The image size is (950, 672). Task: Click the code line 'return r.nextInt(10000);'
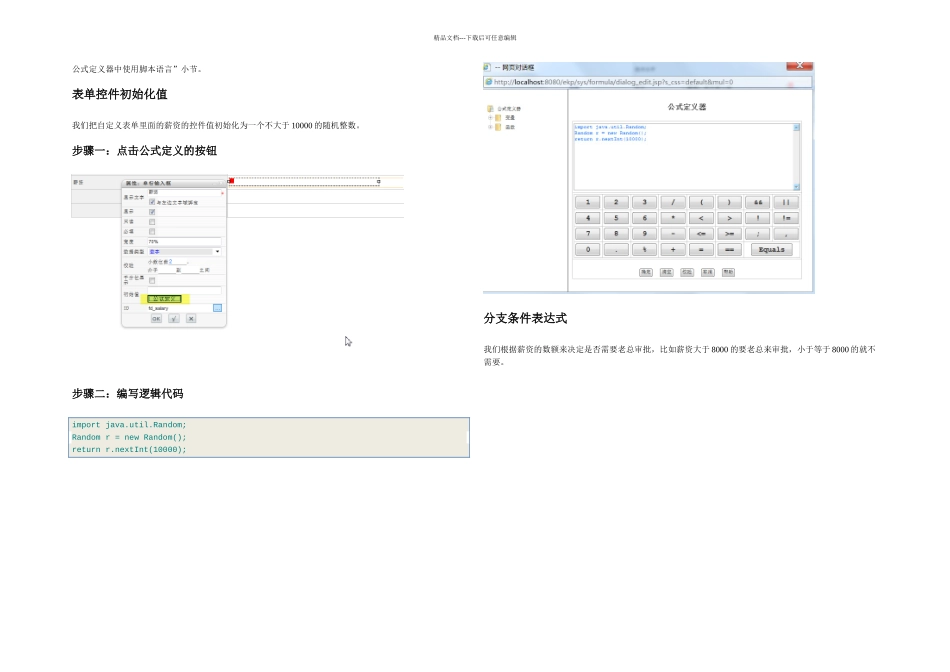(129, 450)
